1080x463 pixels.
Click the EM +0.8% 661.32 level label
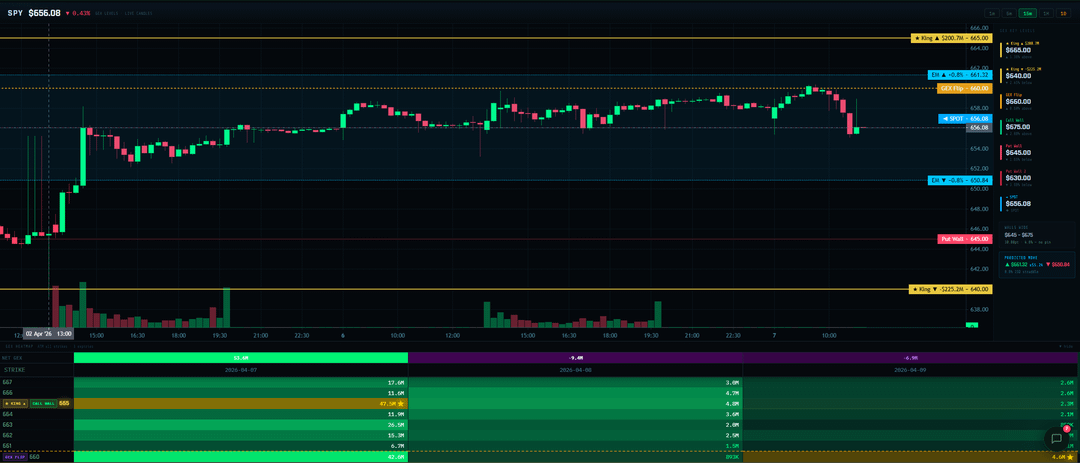point(959,75)
